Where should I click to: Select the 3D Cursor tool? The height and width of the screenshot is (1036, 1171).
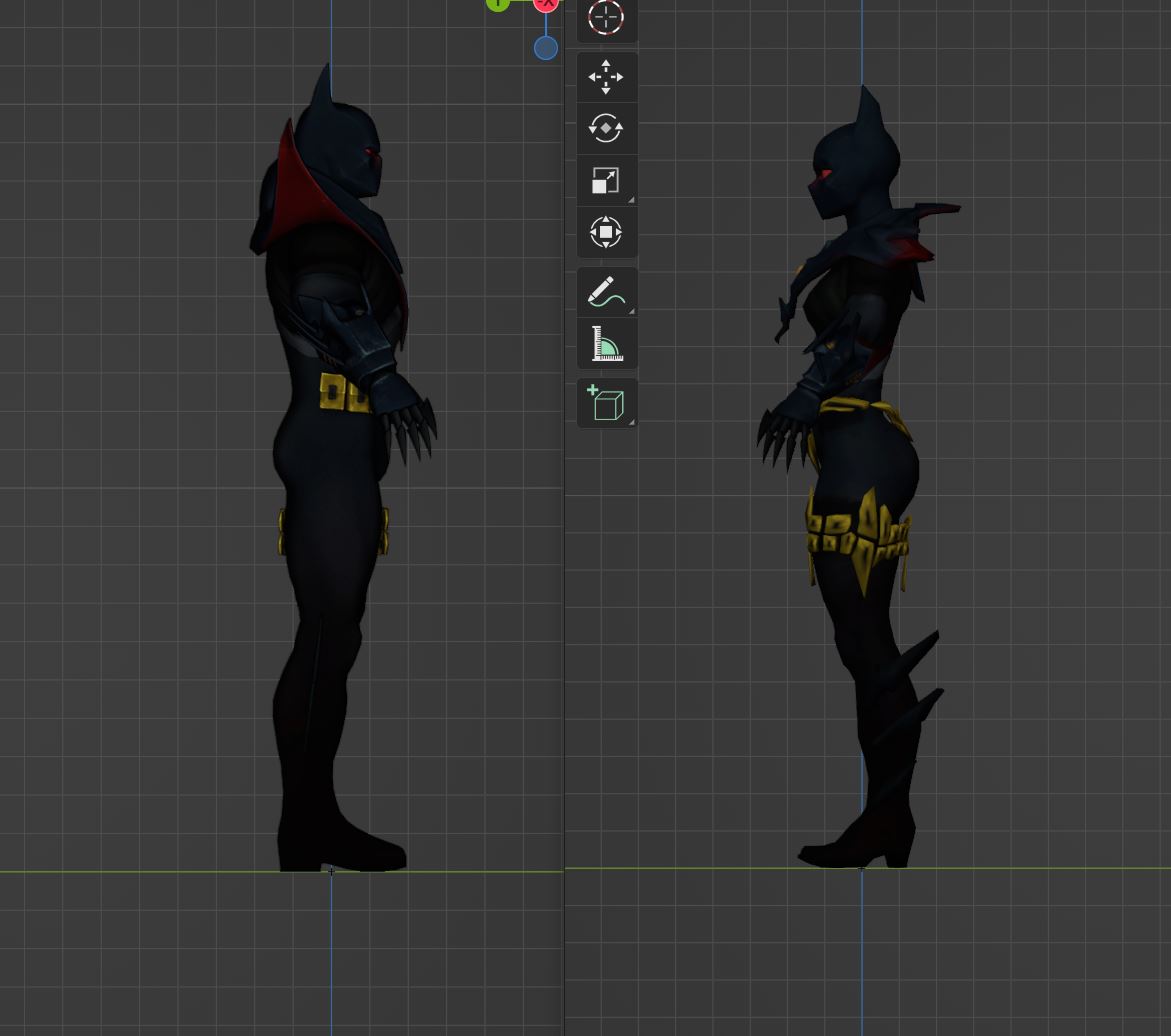point(606,18)
